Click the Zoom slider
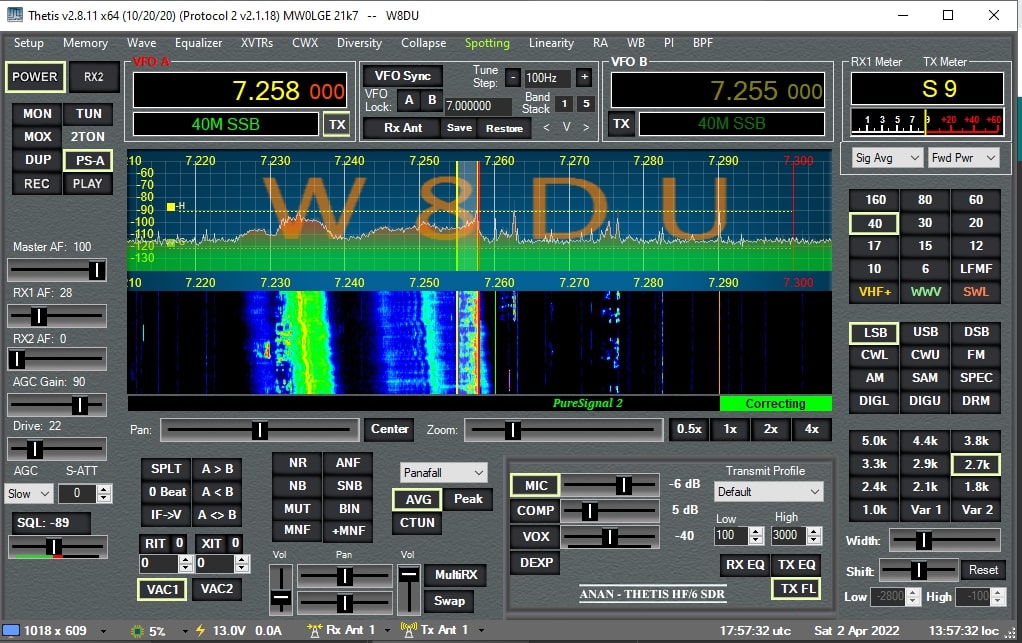This screenshot has height=643, width=1022. coord(563,429)
